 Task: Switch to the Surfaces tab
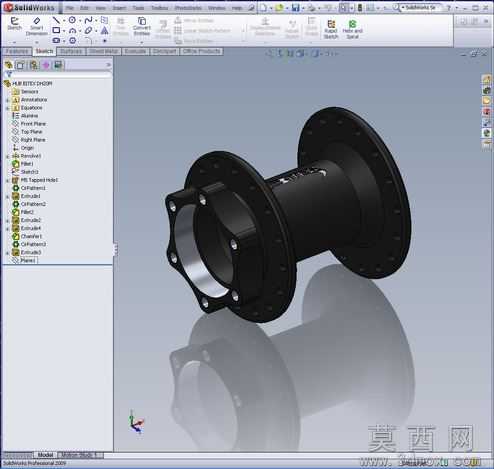tap(71, 51)
